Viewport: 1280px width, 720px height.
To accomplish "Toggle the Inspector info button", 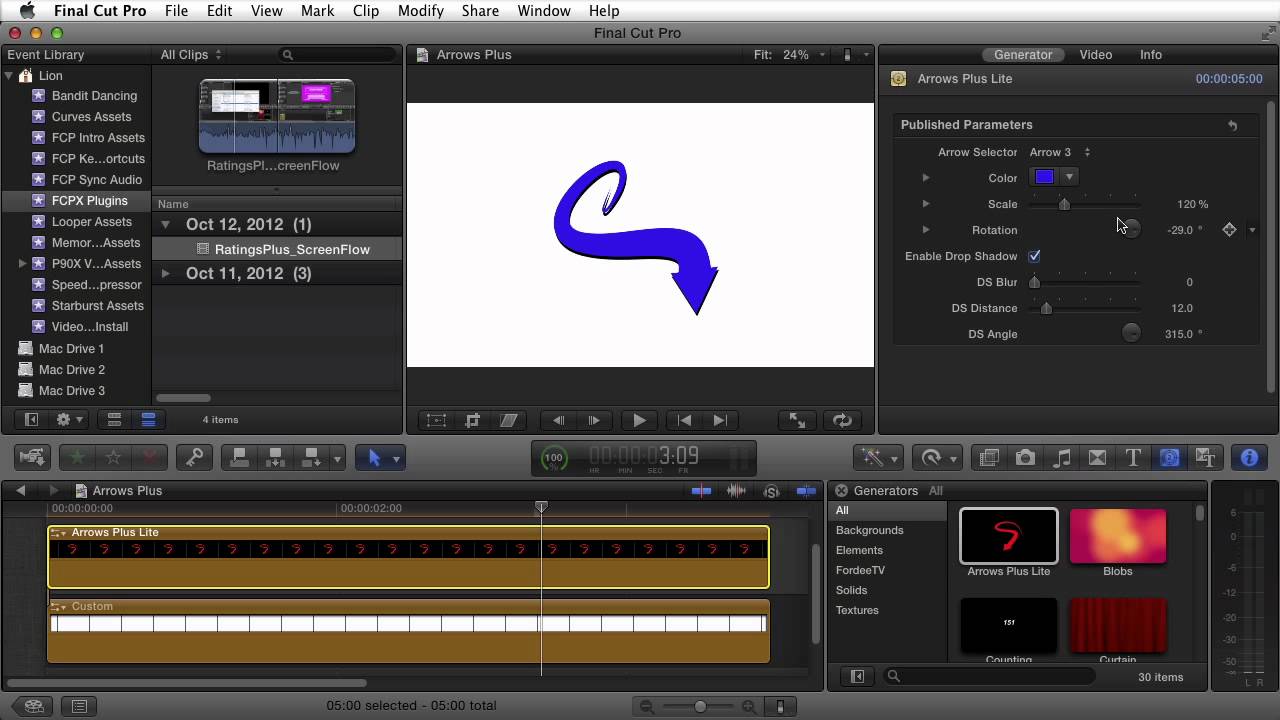I will click(1249, 458).
